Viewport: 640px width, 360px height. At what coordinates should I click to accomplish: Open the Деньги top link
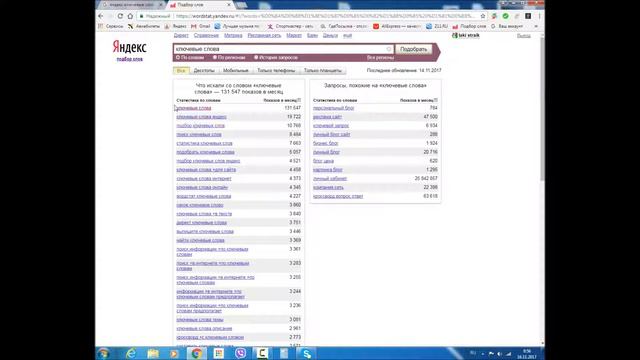pos(330,36)
